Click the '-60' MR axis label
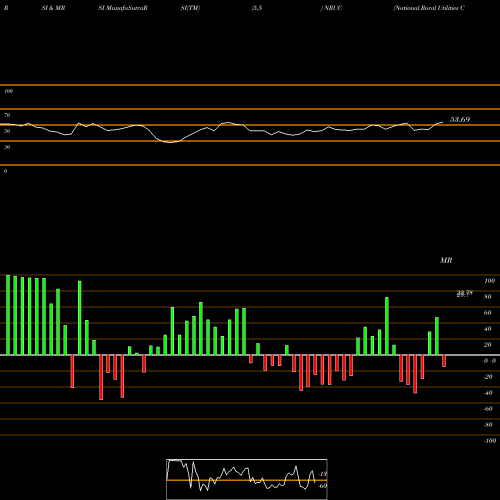Screen dimensions: 500x500 [x=488, y=409]
